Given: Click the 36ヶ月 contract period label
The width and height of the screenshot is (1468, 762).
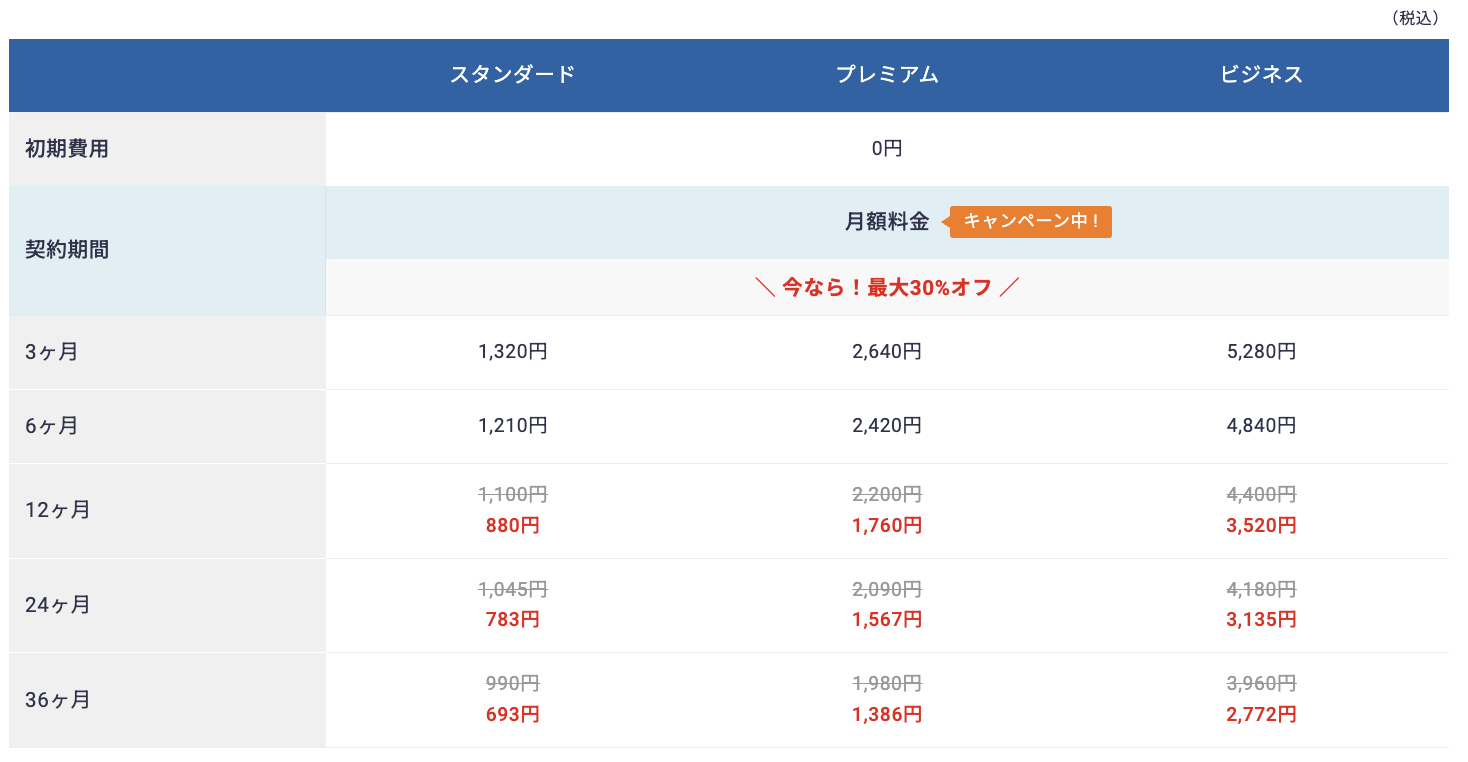Looking at the screenshot, I should (x=57, y=700).
